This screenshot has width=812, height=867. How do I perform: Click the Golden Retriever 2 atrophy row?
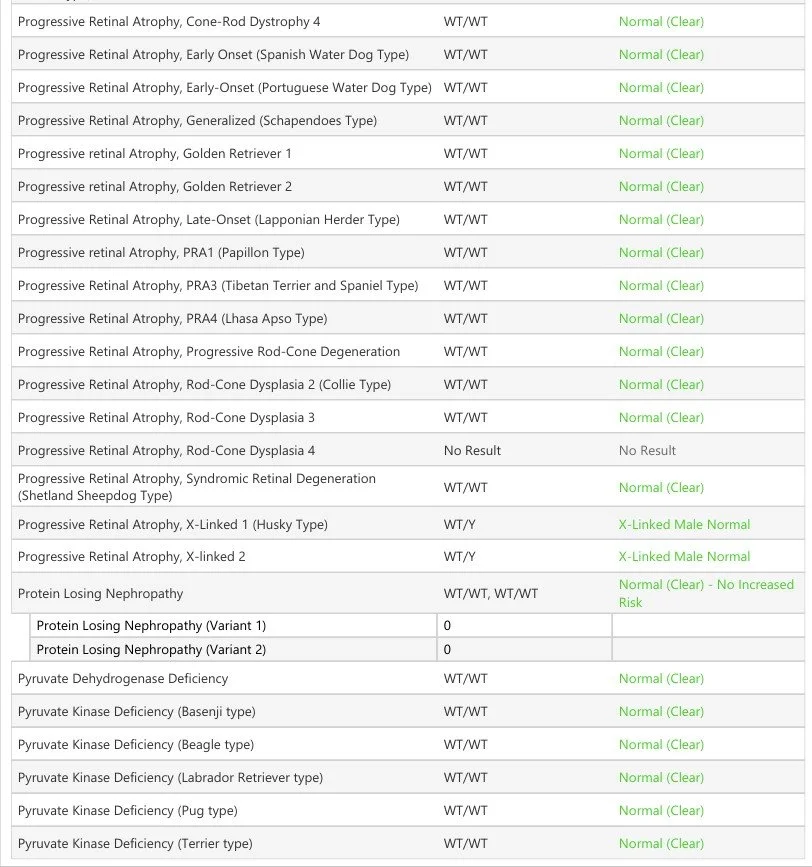(x=408, y=186)
